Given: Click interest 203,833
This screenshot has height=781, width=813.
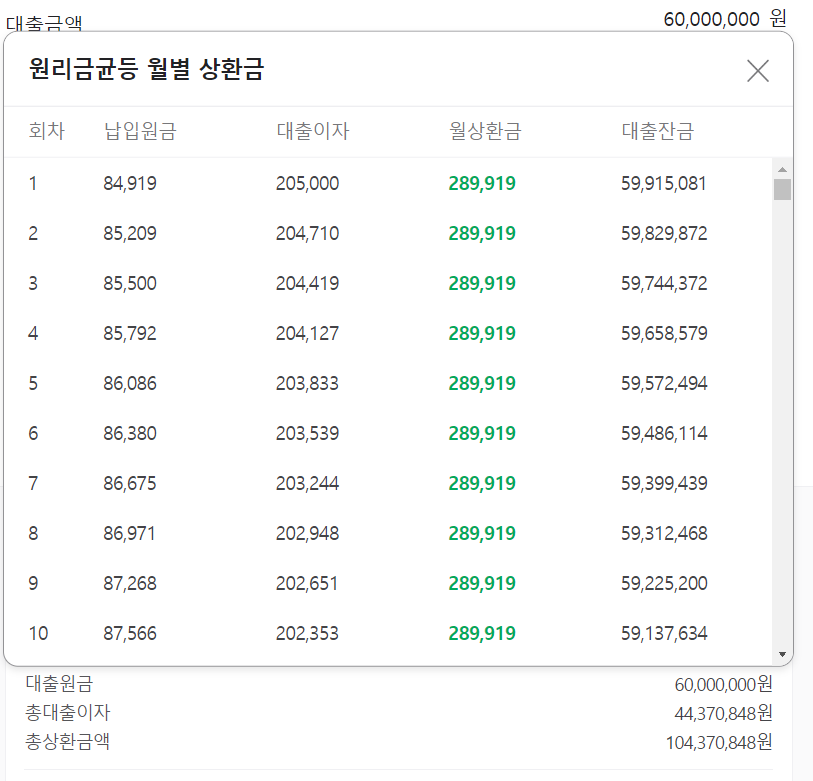Looking at the screenshot, I should click(307, 383).
